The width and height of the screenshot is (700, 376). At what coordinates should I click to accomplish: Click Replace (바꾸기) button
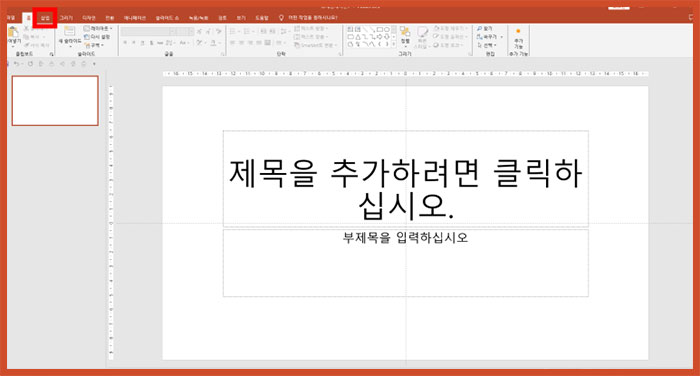(x=489, y=37)
